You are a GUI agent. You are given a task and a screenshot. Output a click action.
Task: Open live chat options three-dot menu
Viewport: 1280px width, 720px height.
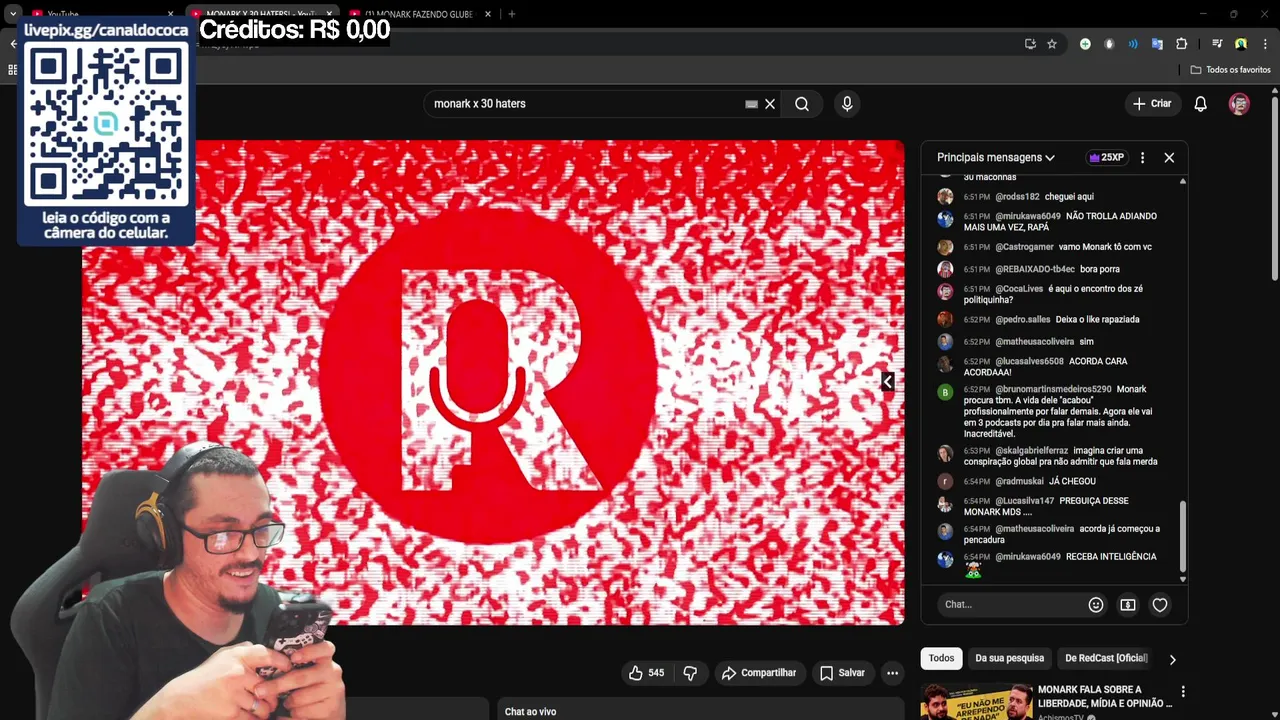(x=1142, y=158)
